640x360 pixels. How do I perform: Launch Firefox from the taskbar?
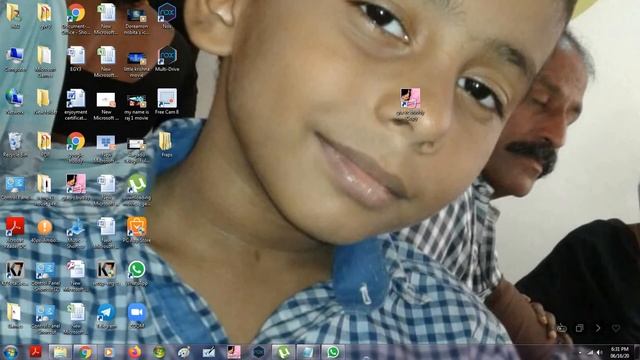(x=134, y=352)
